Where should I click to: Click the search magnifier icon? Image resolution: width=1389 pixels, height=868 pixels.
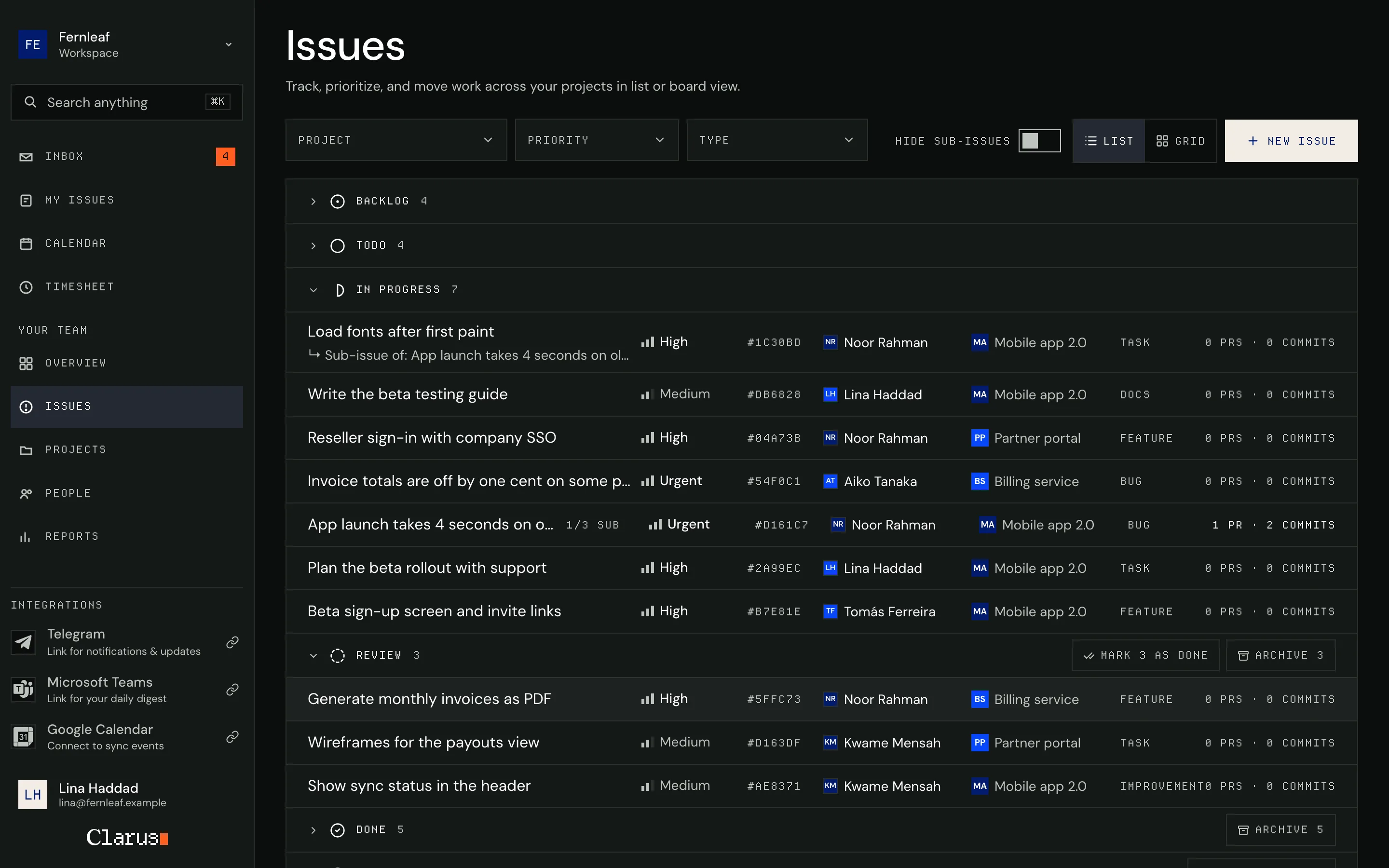pyautogui.click(x=30, y=102)
